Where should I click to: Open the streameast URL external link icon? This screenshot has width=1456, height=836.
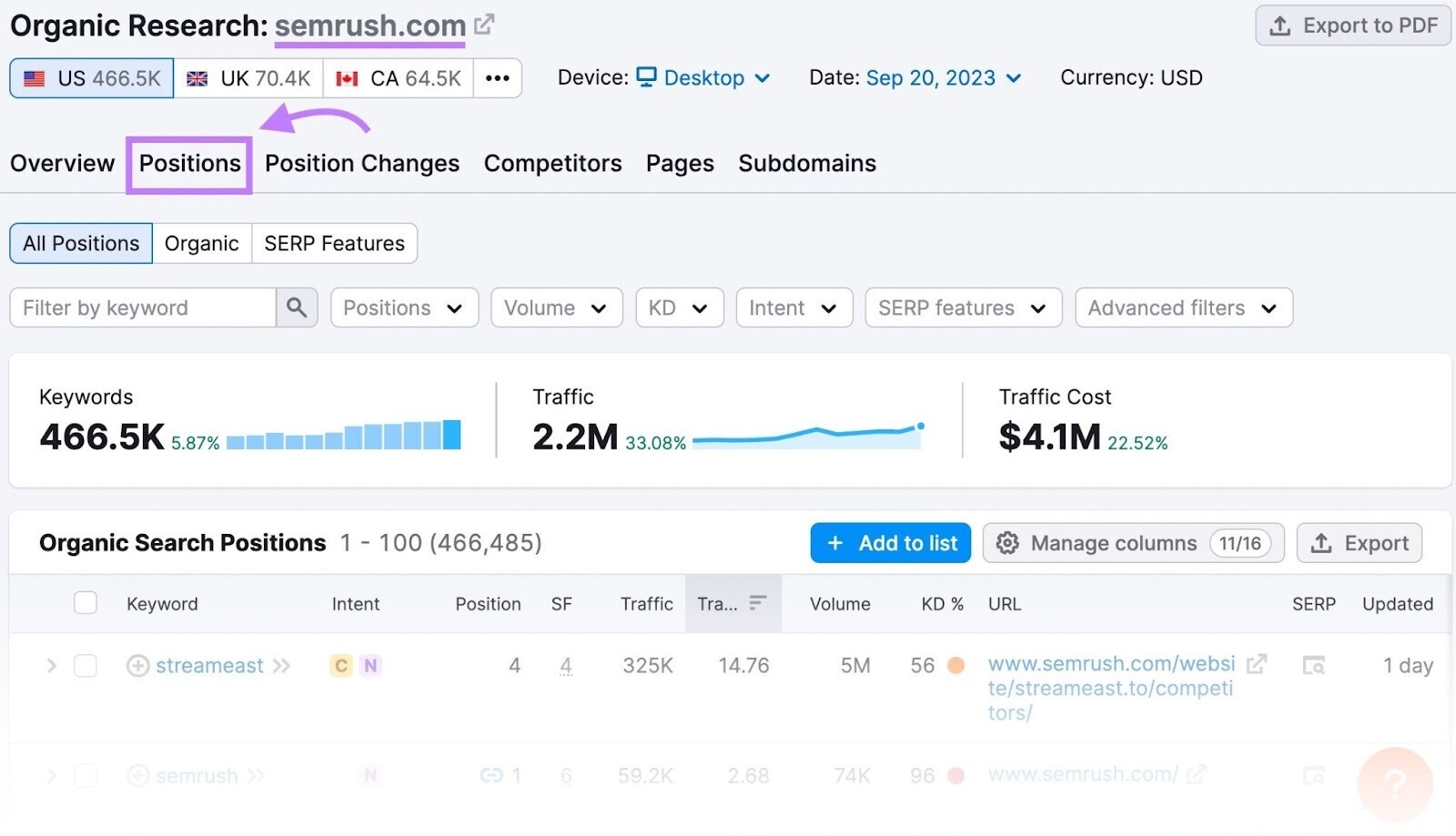click(1256, 664)
